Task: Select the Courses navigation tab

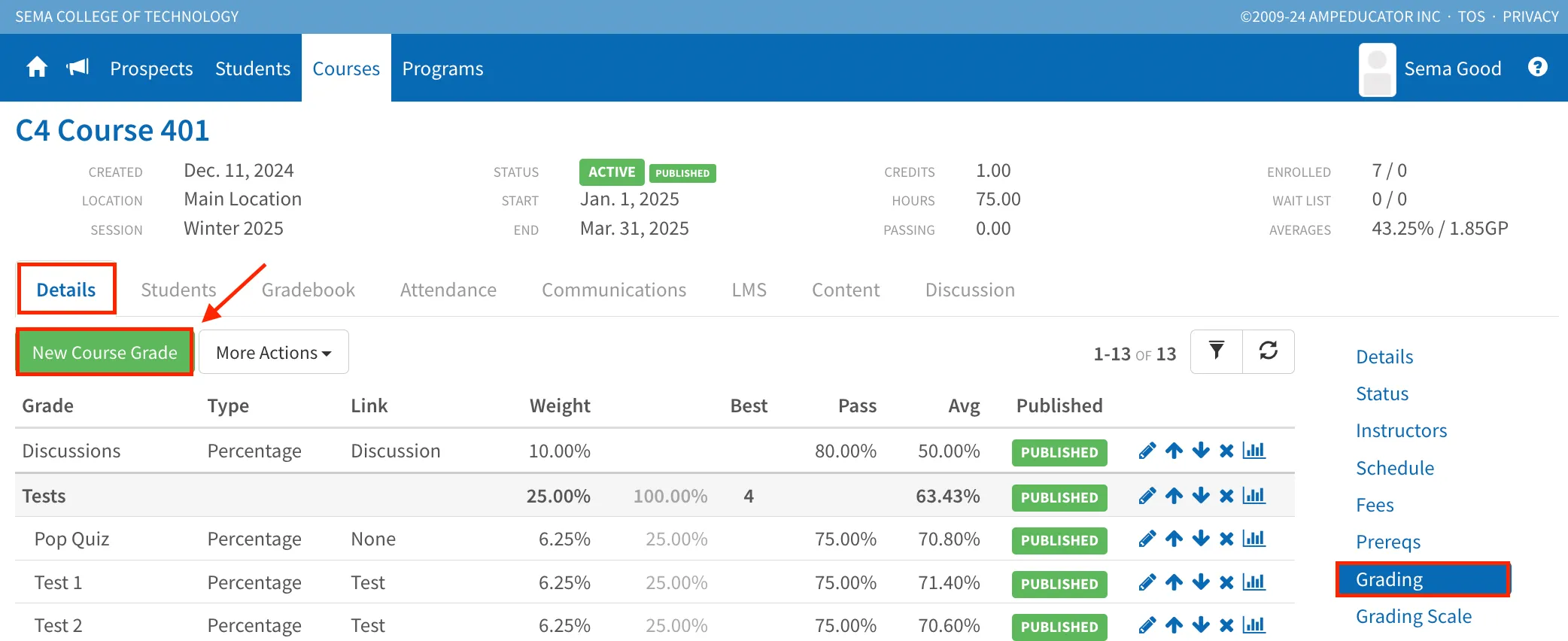Action: (346, 68)
